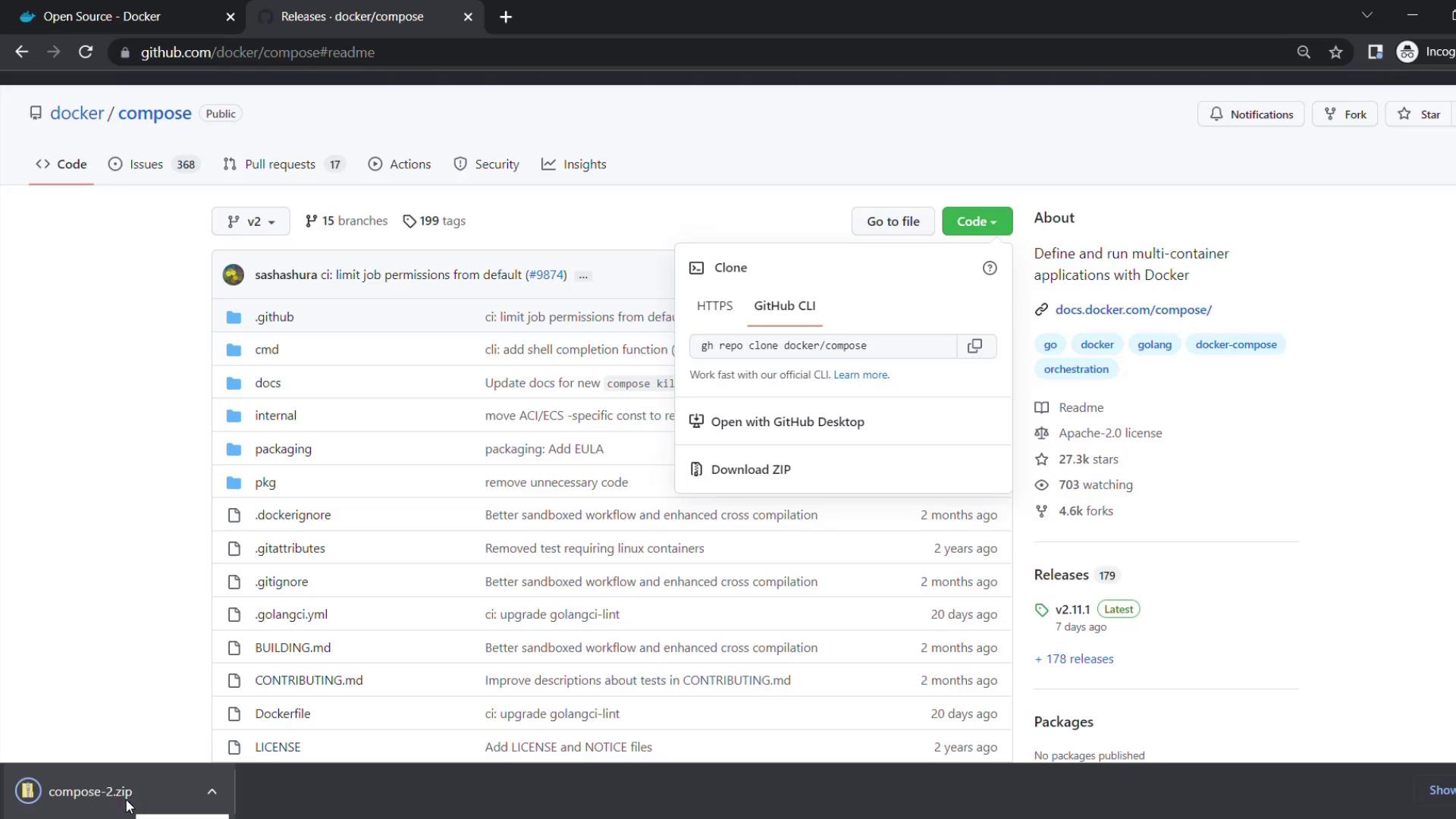Open the new tab plus button
This screenshot has height=819, width=1456.
coord(506,17)
